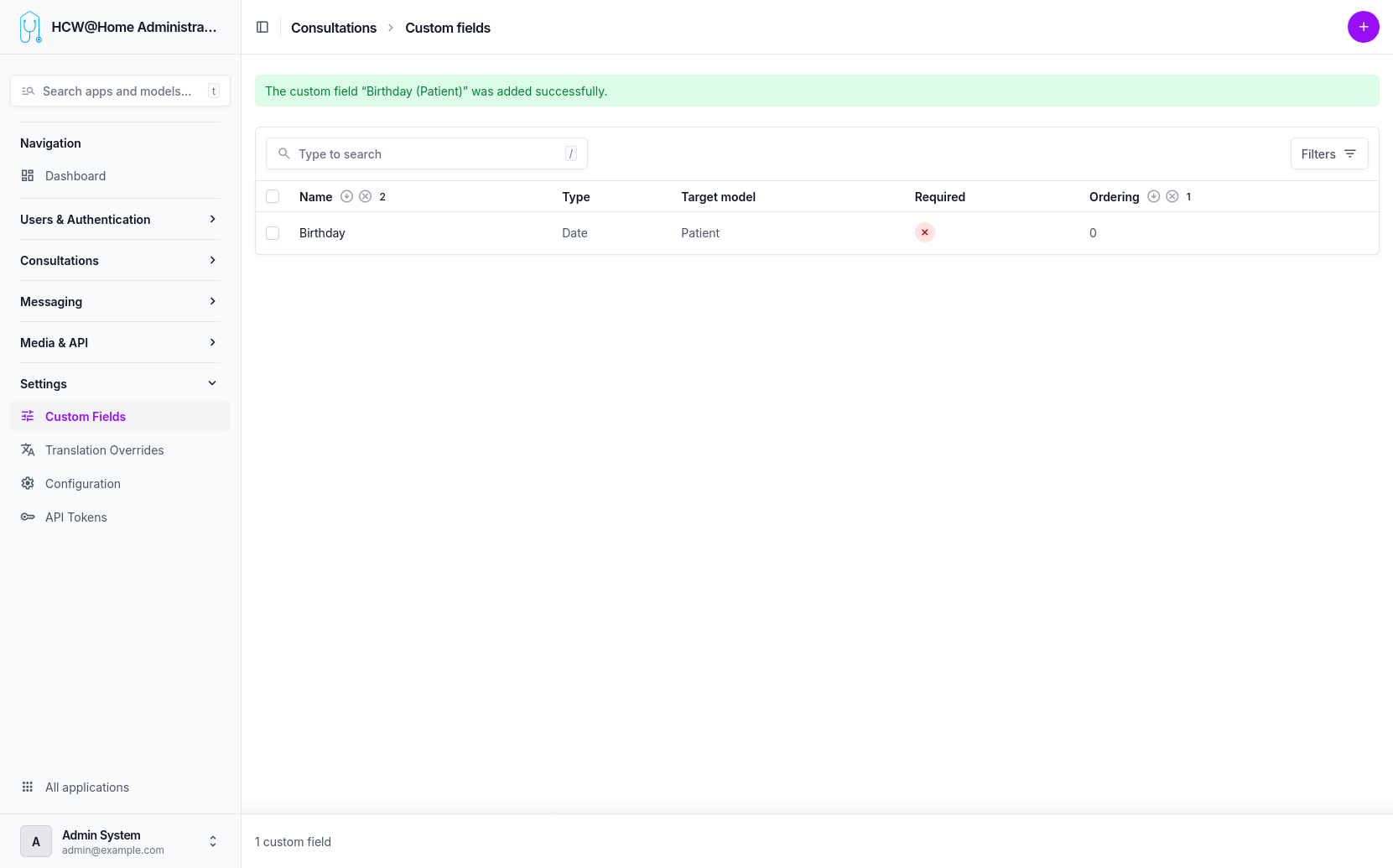Screen dimensions: 1393x868
Task: Click the API Tokens key icon
Action: coord(28,517)
